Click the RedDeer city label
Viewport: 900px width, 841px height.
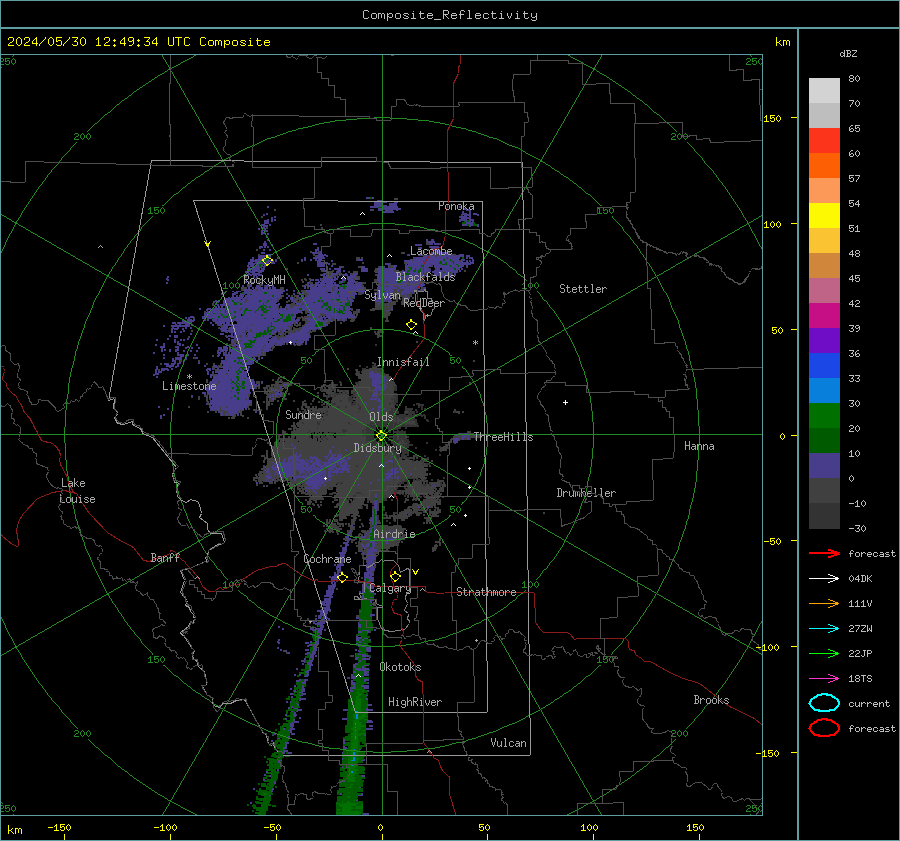click(424, 303)
